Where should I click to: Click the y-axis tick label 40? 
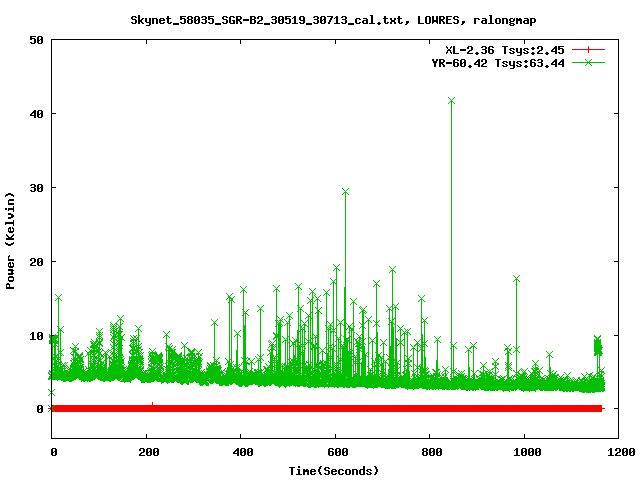(37, 114)
